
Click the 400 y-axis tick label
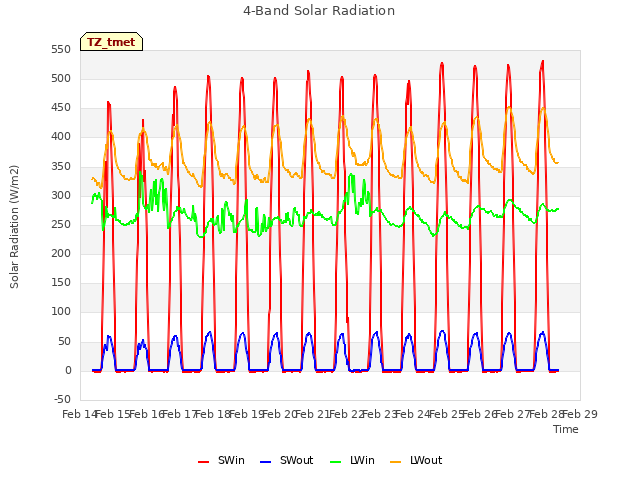(61, 137)
